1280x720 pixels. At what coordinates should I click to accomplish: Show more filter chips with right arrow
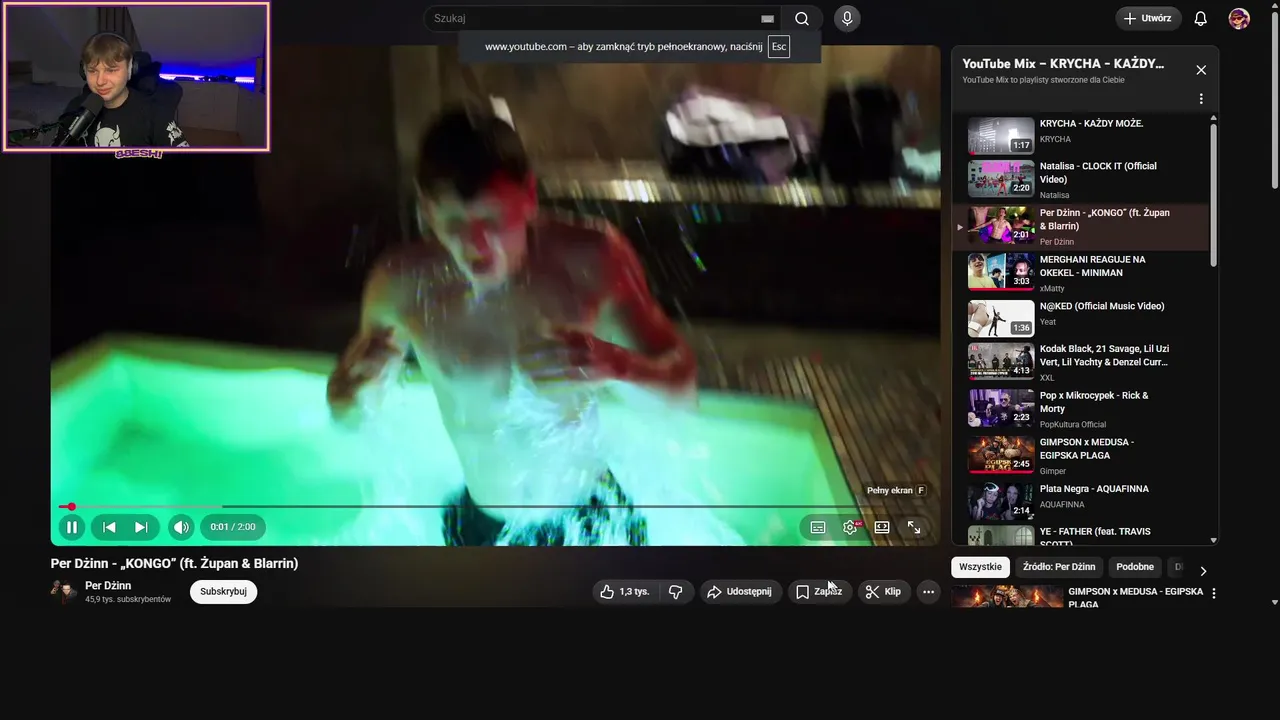tap(1203, 570)
